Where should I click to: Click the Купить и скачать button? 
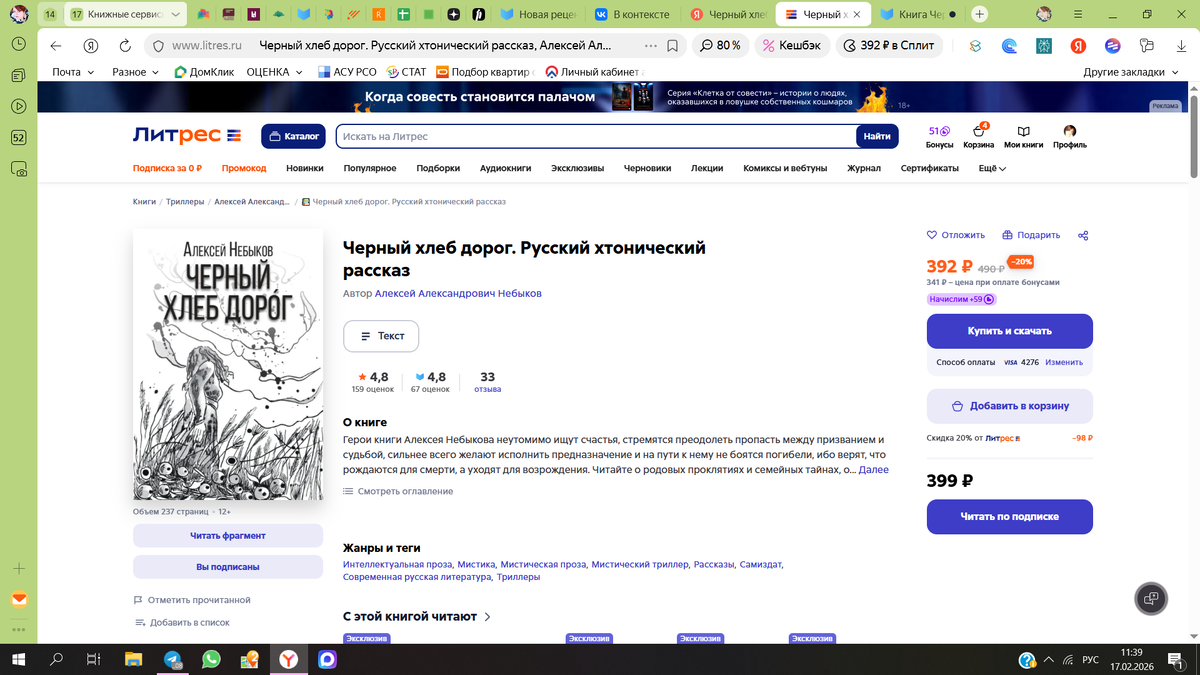(1009, 330)
